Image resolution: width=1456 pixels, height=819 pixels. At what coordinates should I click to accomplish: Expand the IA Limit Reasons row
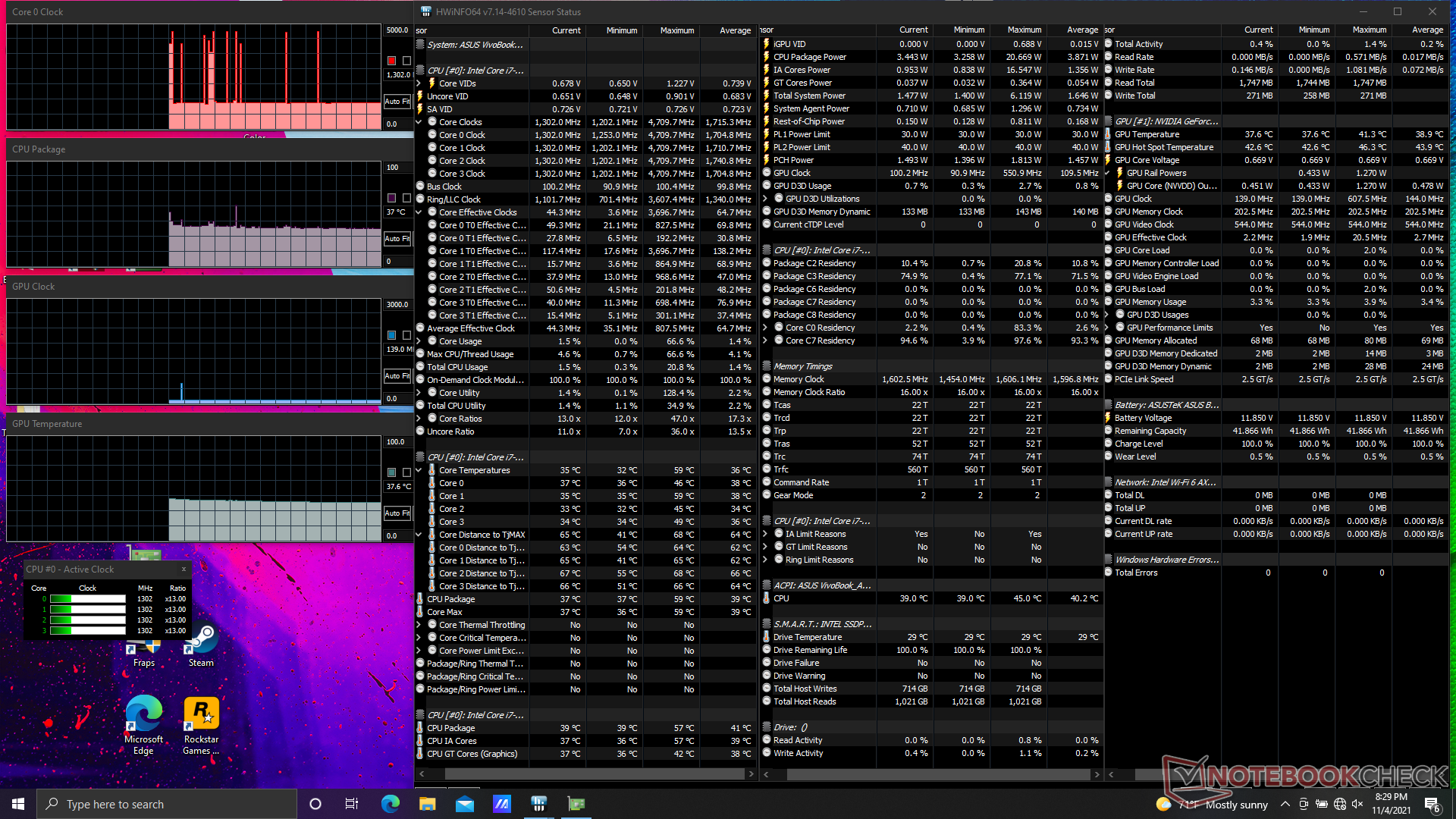click(765, 535)
